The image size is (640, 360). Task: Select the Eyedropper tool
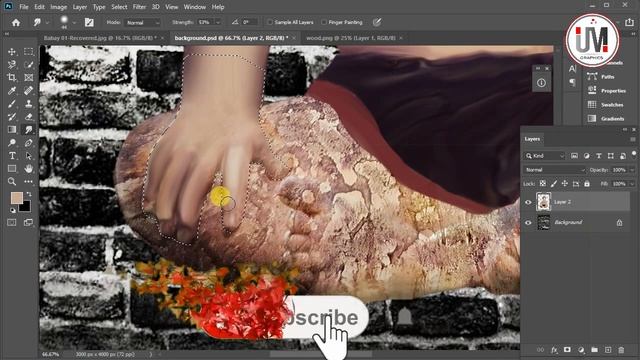click(x=12, y=91)
